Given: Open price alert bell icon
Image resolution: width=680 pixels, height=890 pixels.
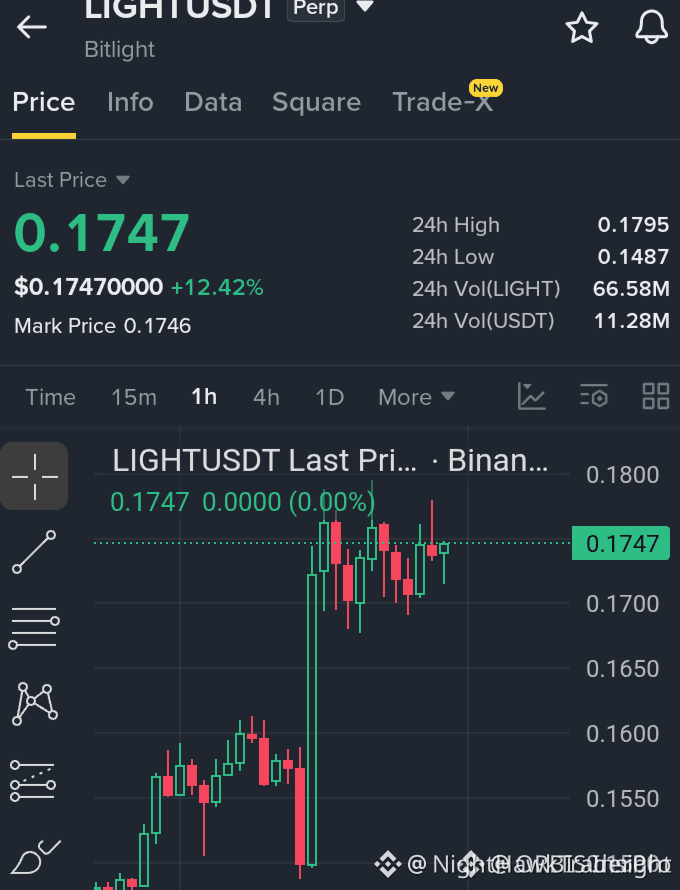Looking at the screenshot, I should [x=651, y=27].
